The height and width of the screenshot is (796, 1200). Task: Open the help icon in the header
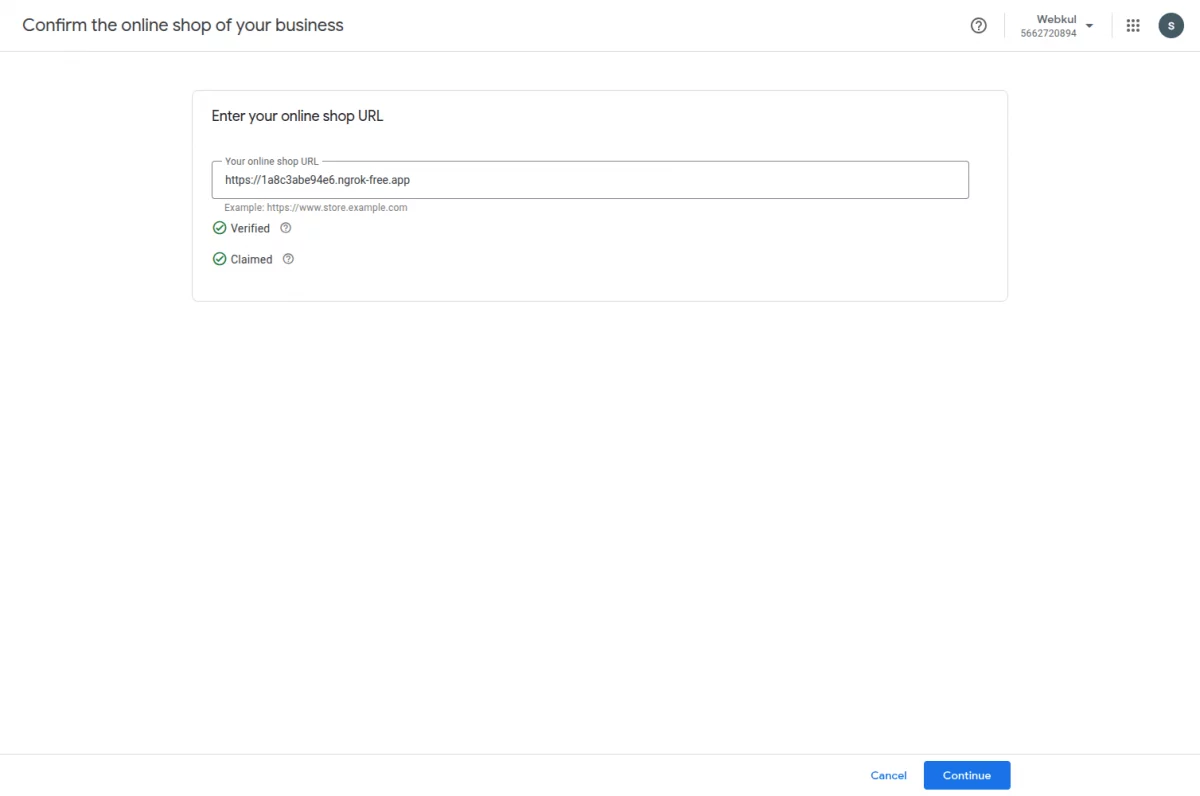978,25
